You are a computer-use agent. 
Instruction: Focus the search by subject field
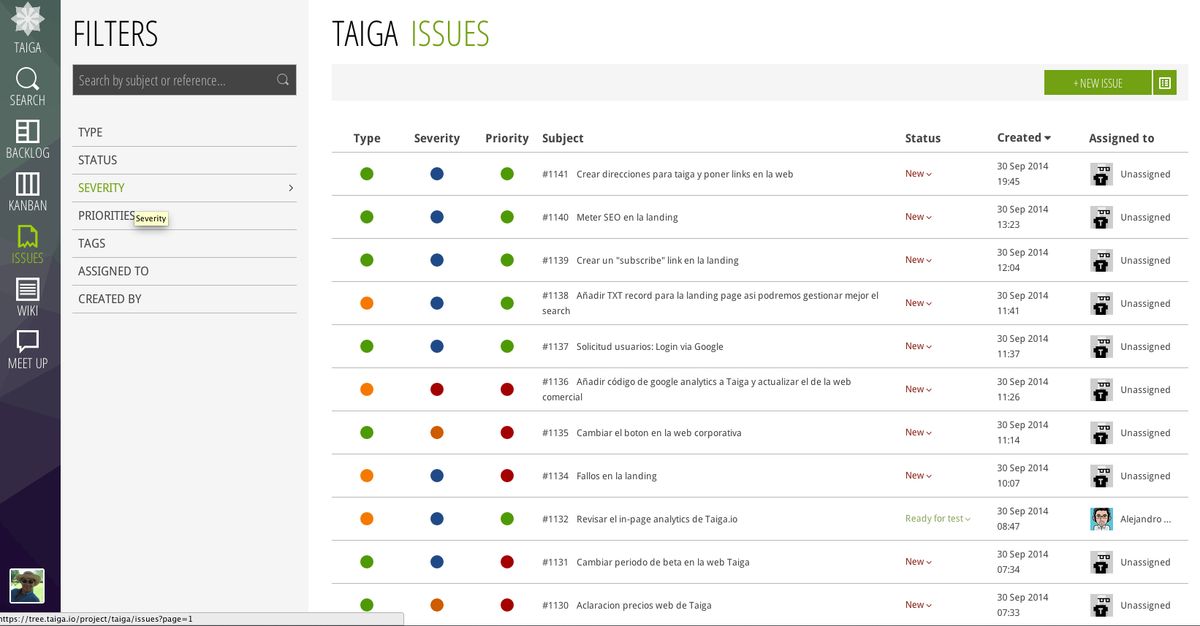170,80
